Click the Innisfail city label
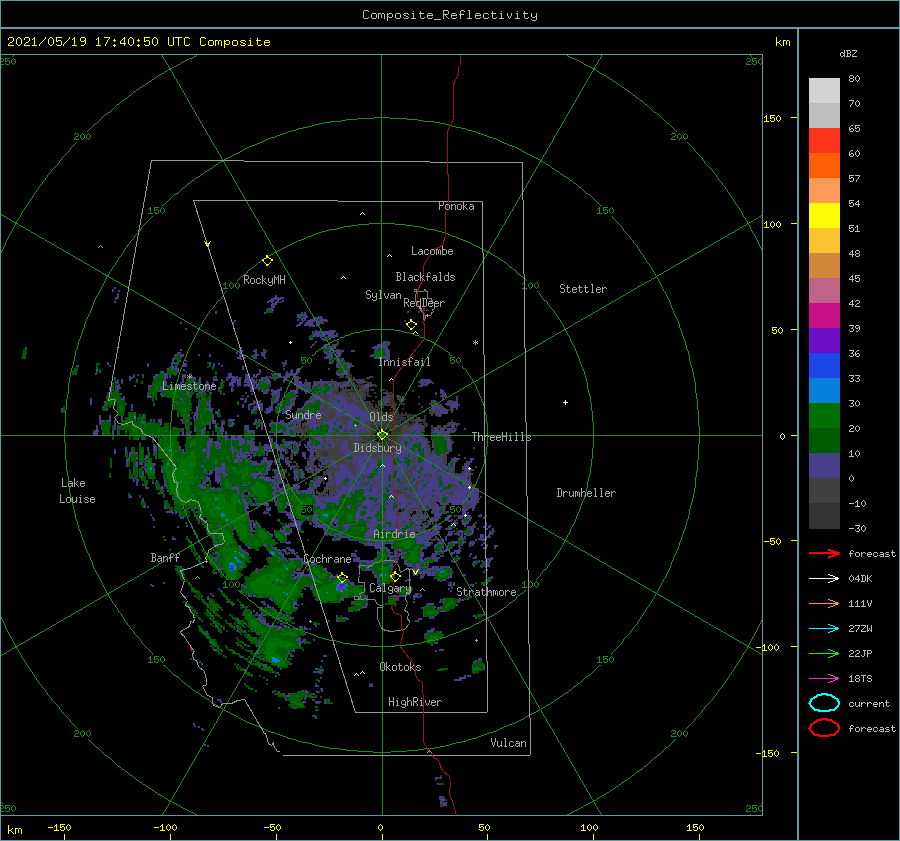The image size is (900, 841). click(404, 362)
